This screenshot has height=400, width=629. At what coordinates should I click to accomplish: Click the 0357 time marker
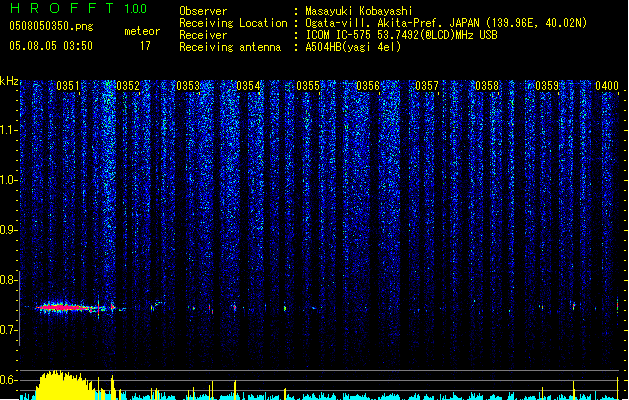[427, 86]
